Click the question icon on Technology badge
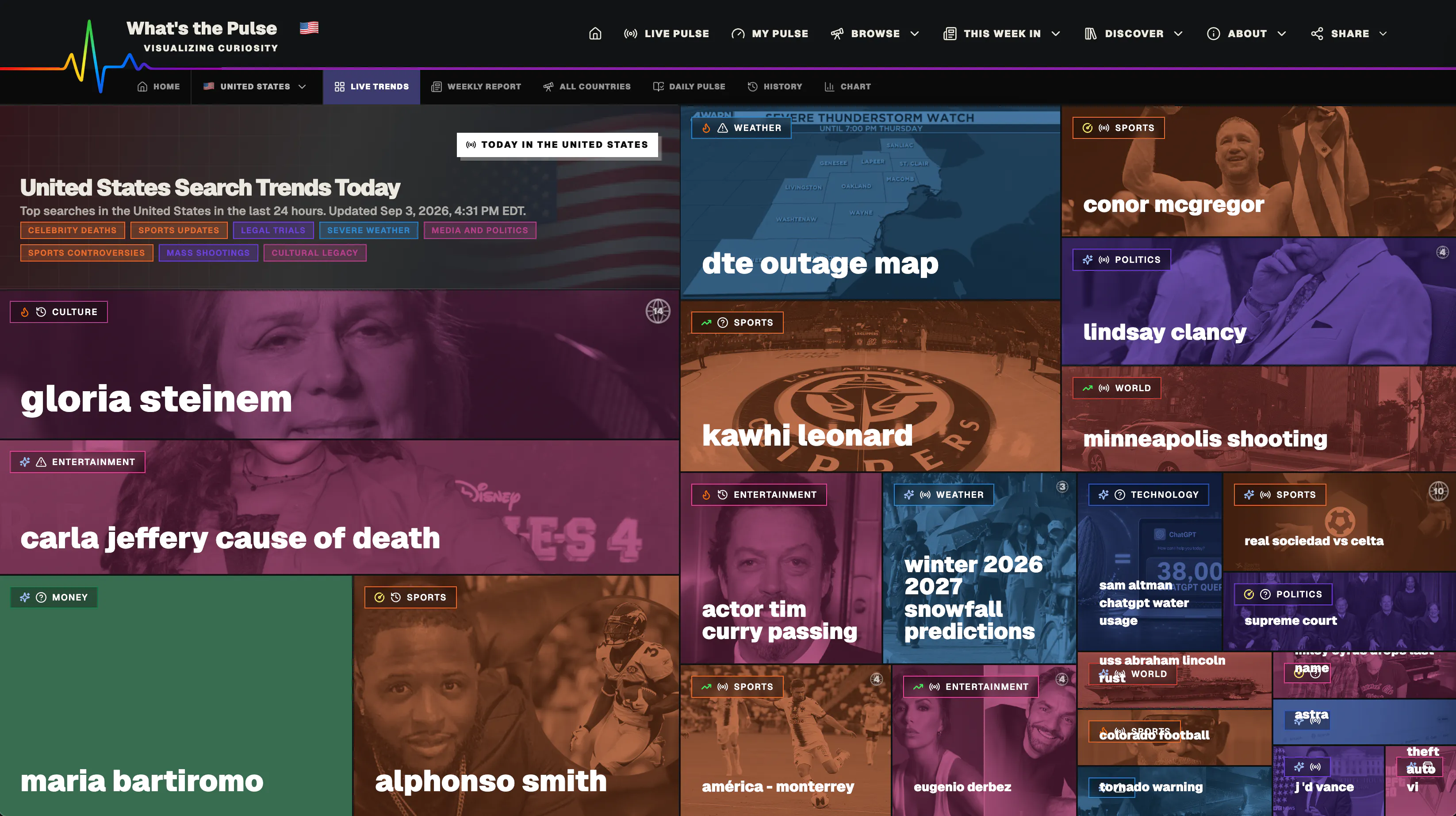 [x=1120, y=494]
